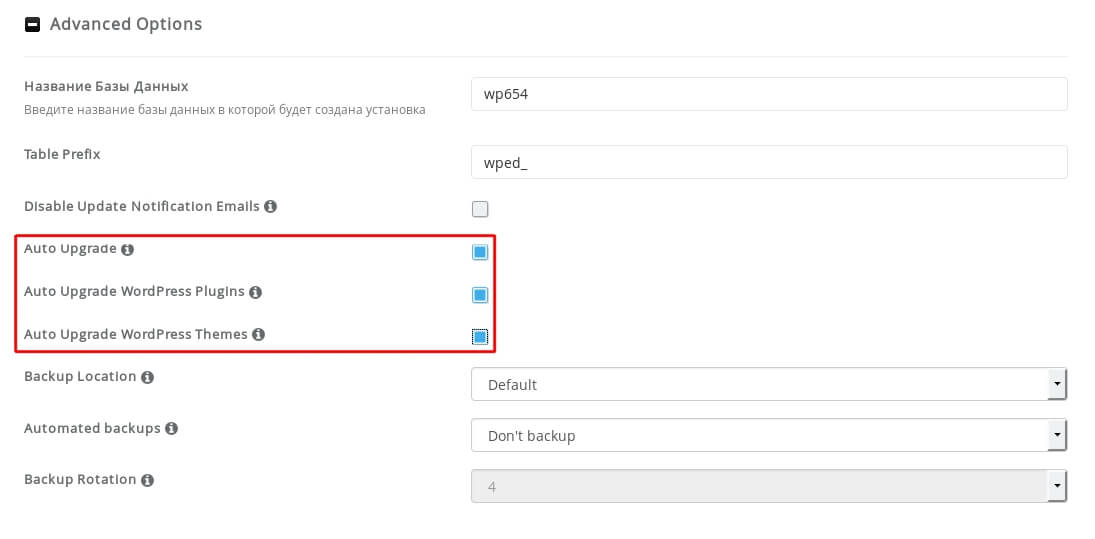The width and height of the screenshot is (1095, 539).
Task: Click the Backup Rotation label text
Action: click(x=80, y=480)
